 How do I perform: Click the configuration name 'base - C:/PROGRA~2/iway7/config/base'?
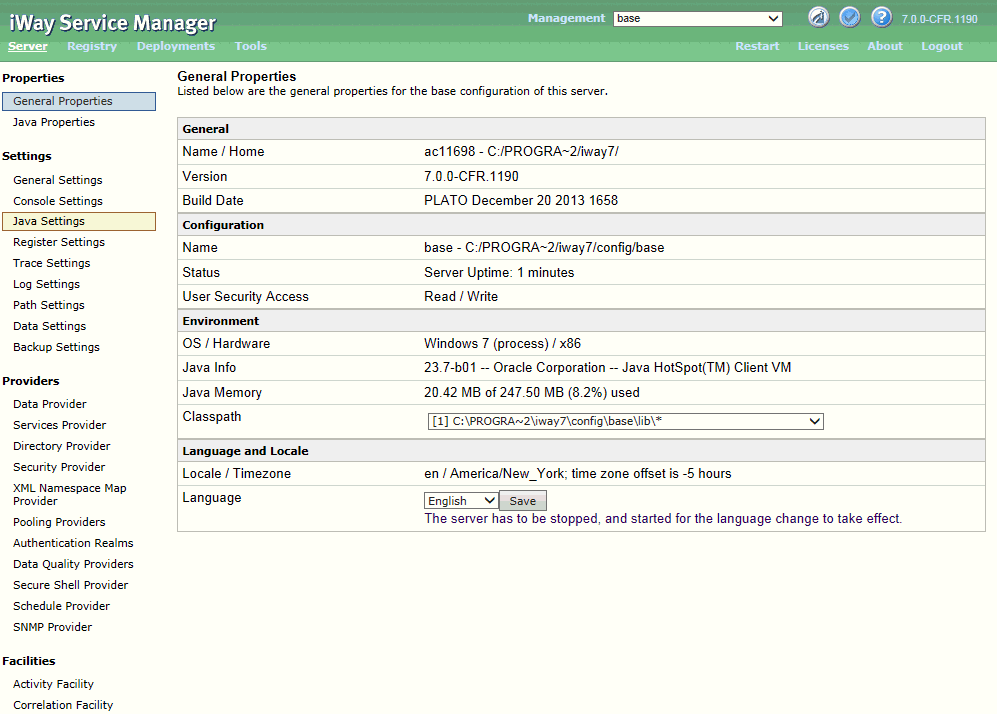click(x=544, y=247)
